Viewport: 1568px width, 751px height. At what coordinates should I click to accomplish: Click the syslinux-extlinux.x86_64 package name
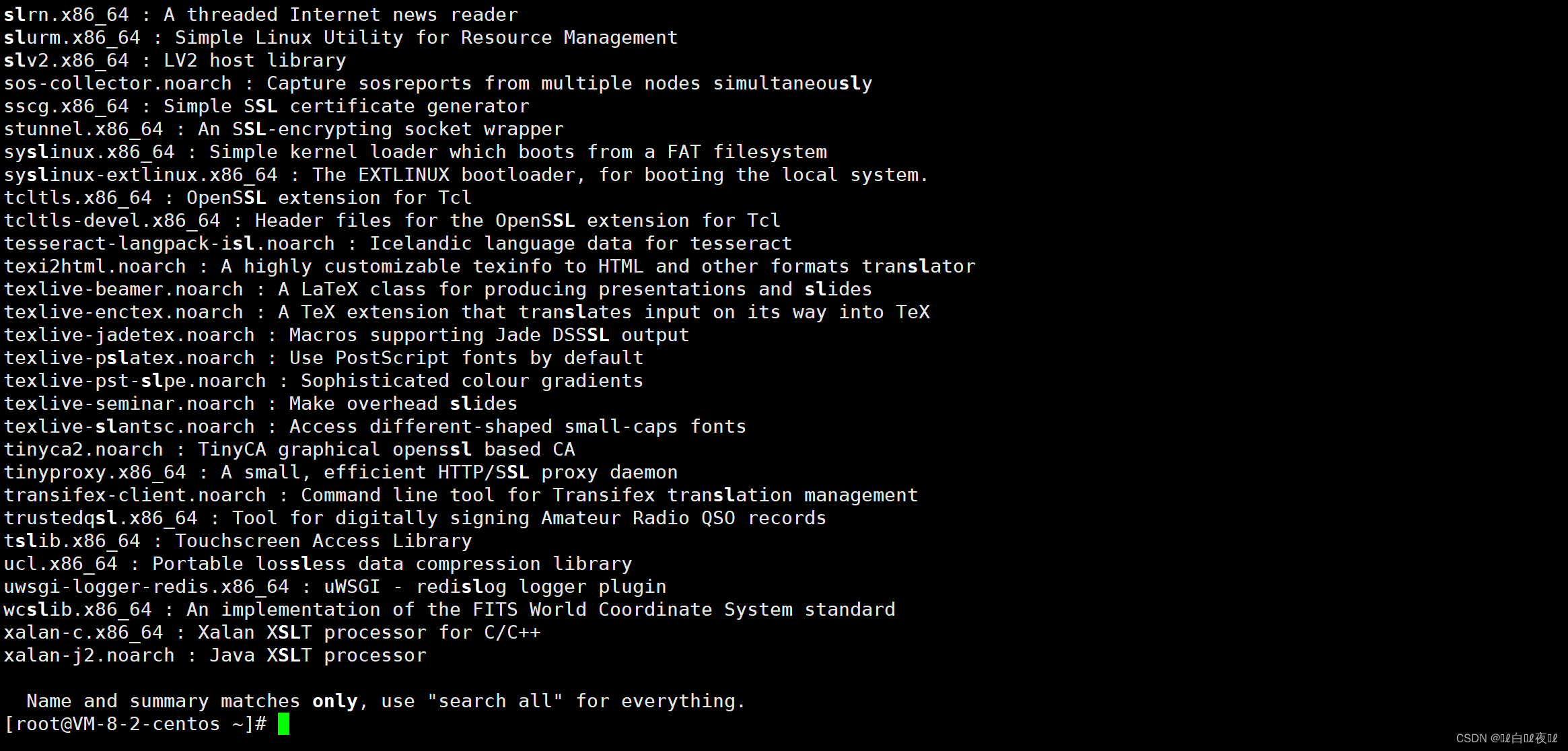click(x=141, y=175)
